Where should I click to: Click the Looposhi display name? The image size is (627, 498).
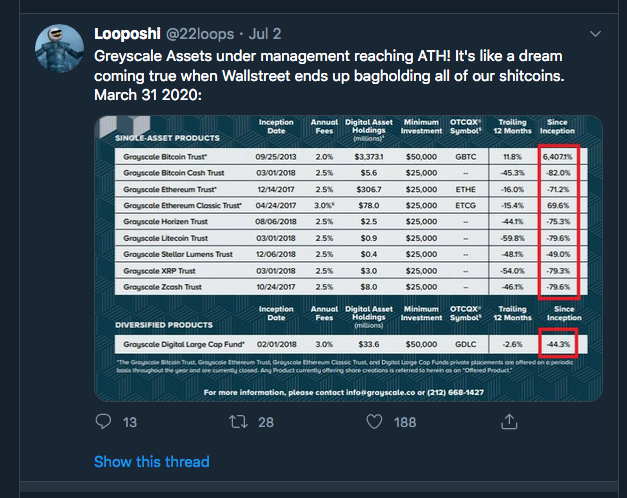(127, 34)
